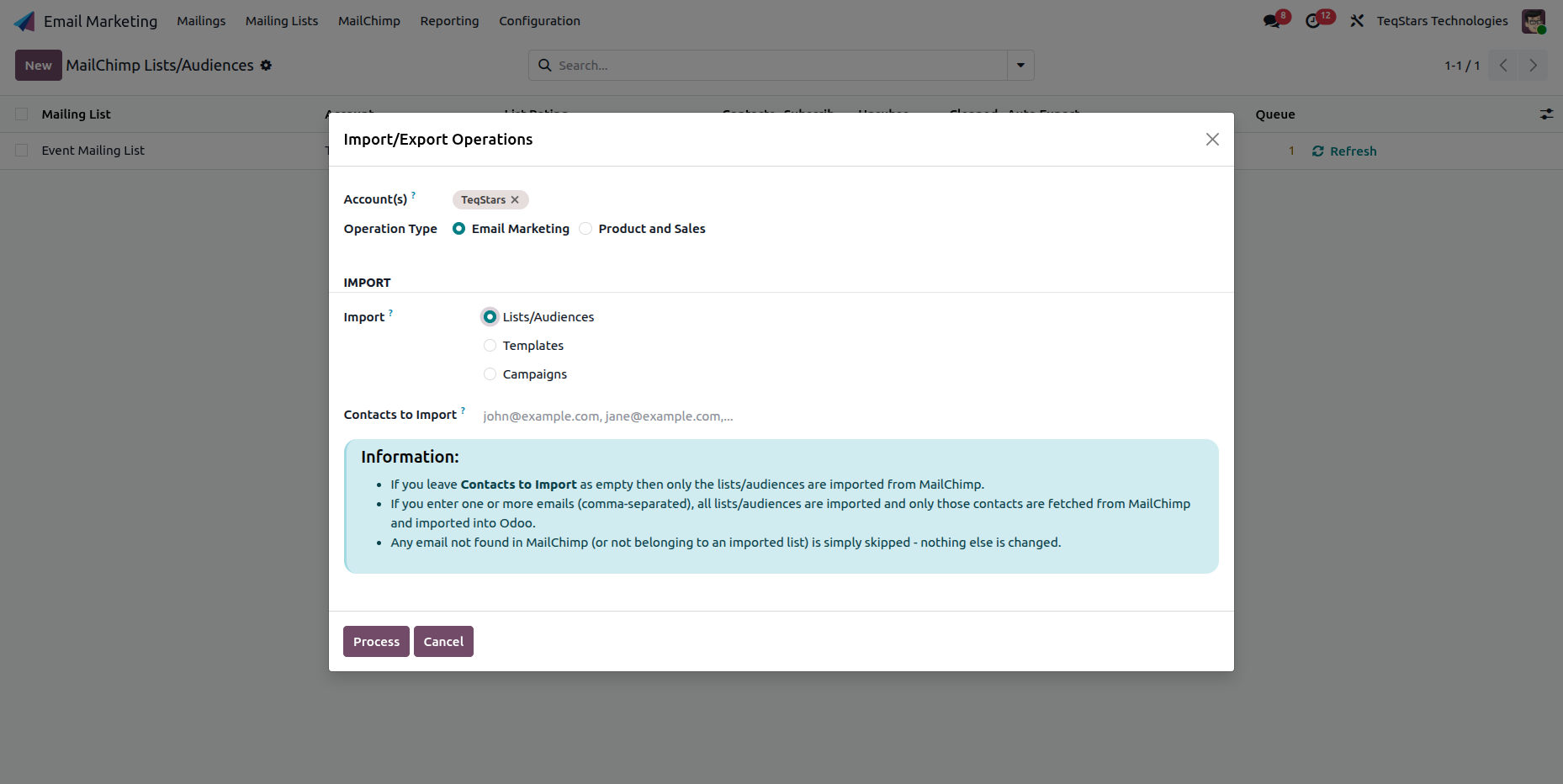Go to the next page arrow
The height and width of the screenshot is (784, 1563).
[x=1533, y=66]
